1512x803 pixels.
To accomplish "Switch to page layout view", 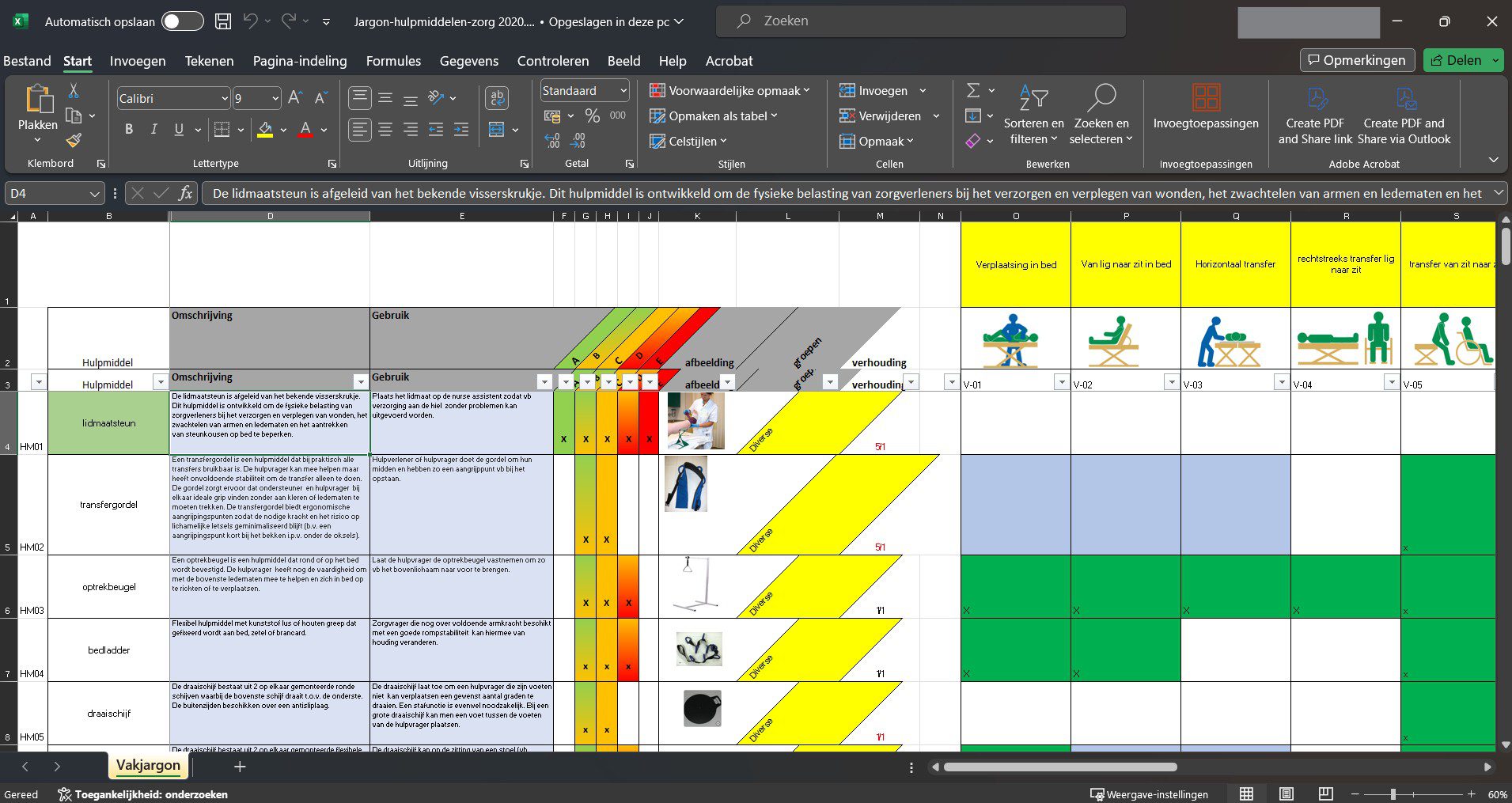I will click(1287, 794).
